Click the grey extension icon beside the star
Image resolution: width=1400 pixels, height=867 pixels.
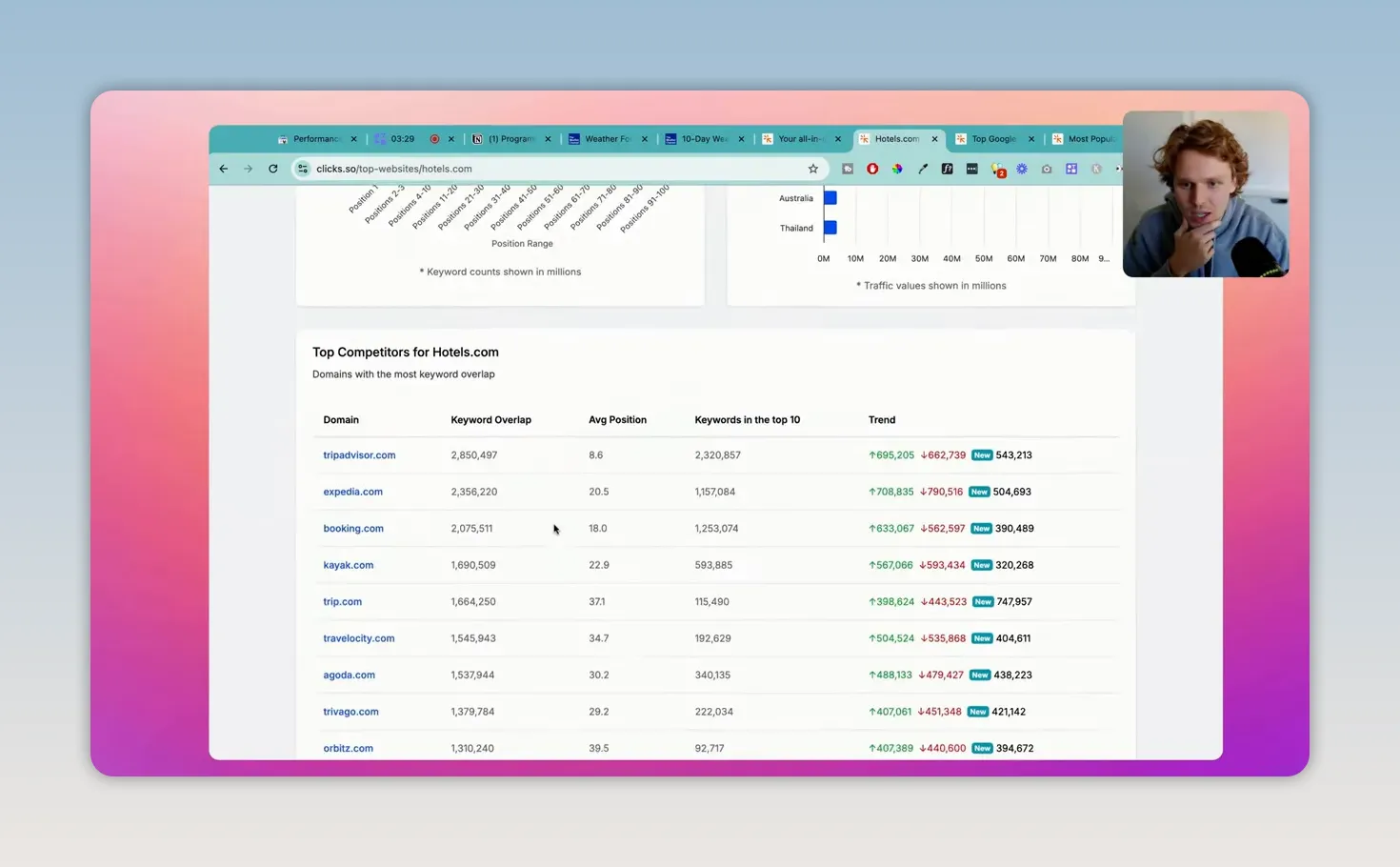coord(848,169)
